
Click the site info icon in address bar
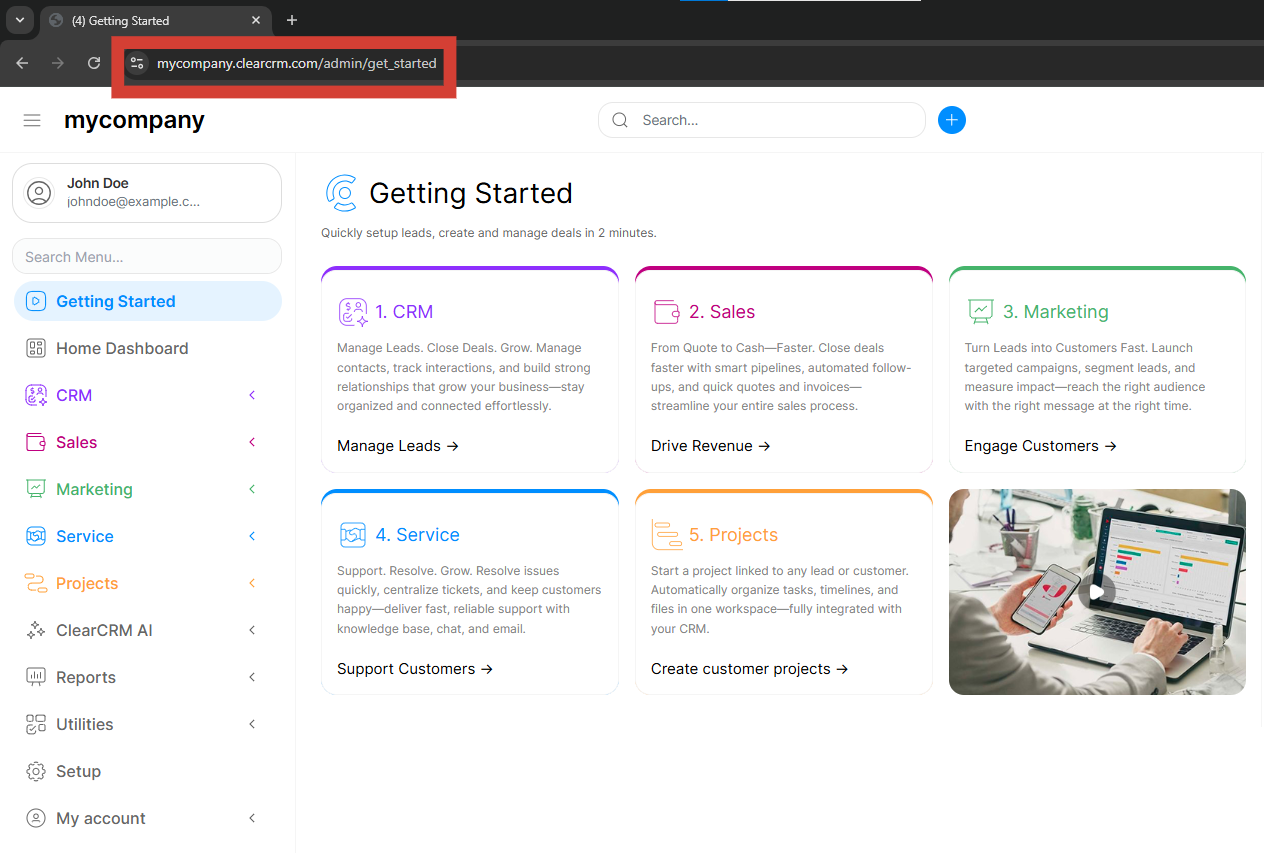[138, 63]
